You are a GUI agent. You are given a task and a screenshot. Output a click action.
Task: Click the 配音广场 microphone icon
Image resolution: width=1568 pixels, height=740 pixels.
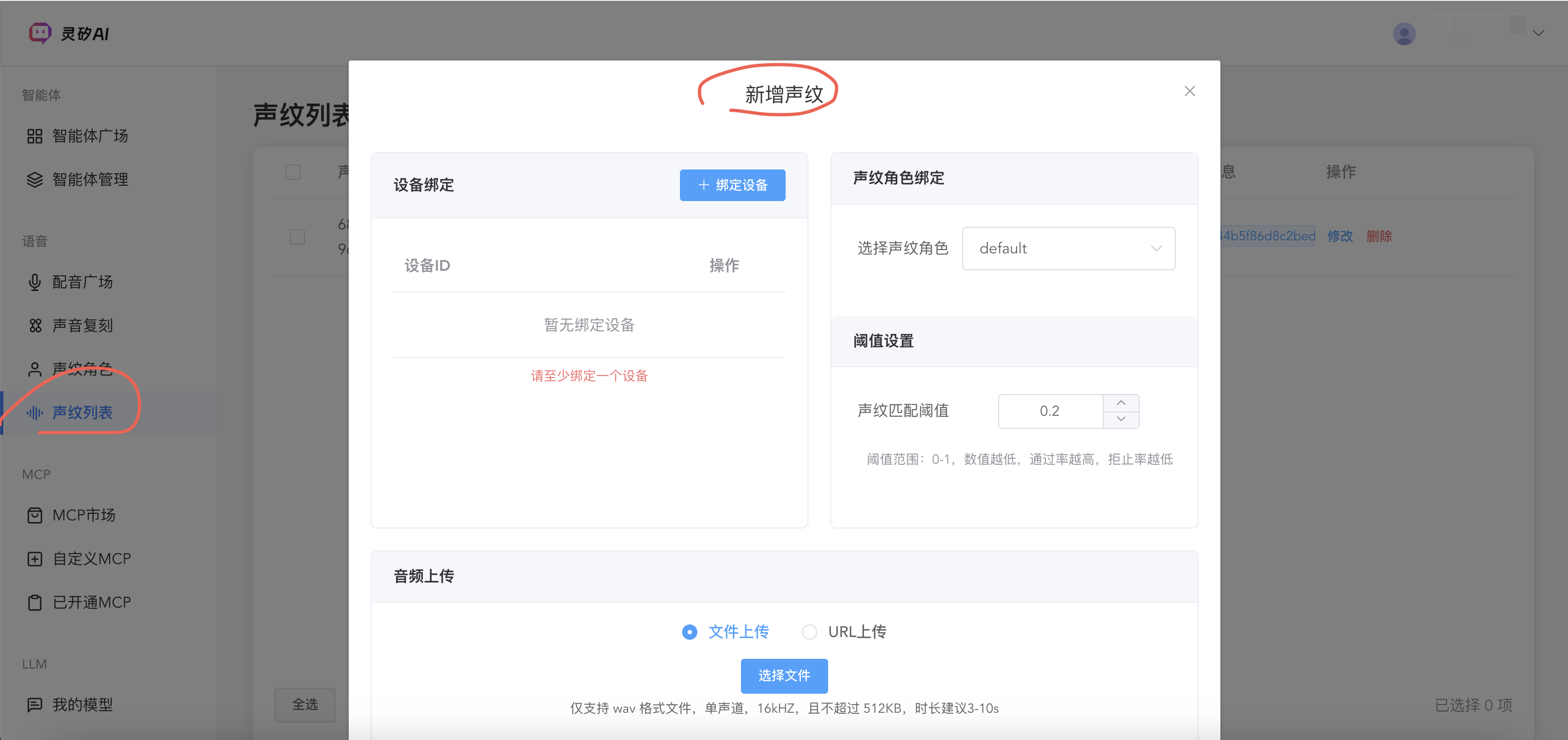point(35,282)
